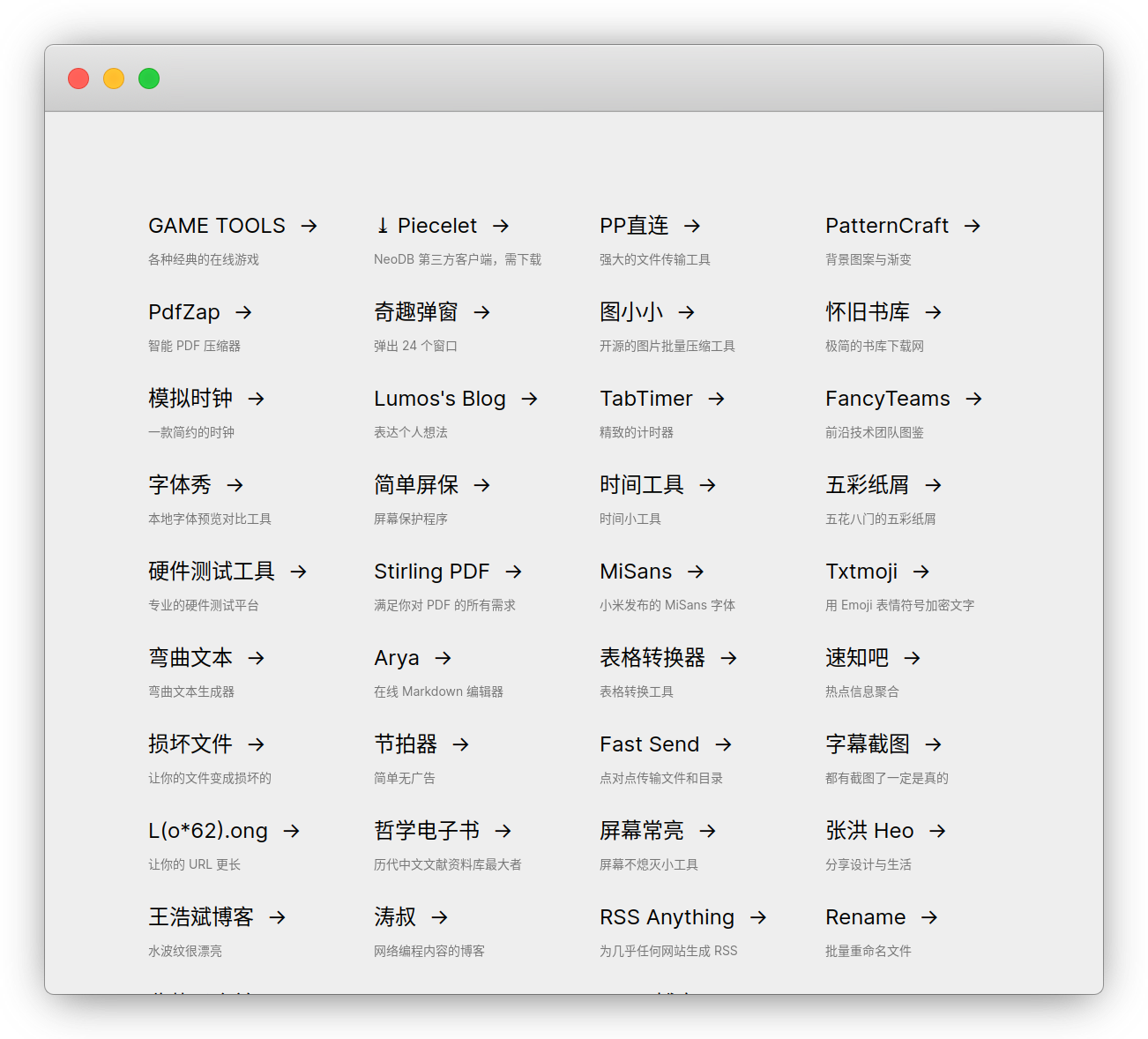Open the PP直连 file transfer link
This screenshot has height=1039, width=1148.
tap(634, 226)
